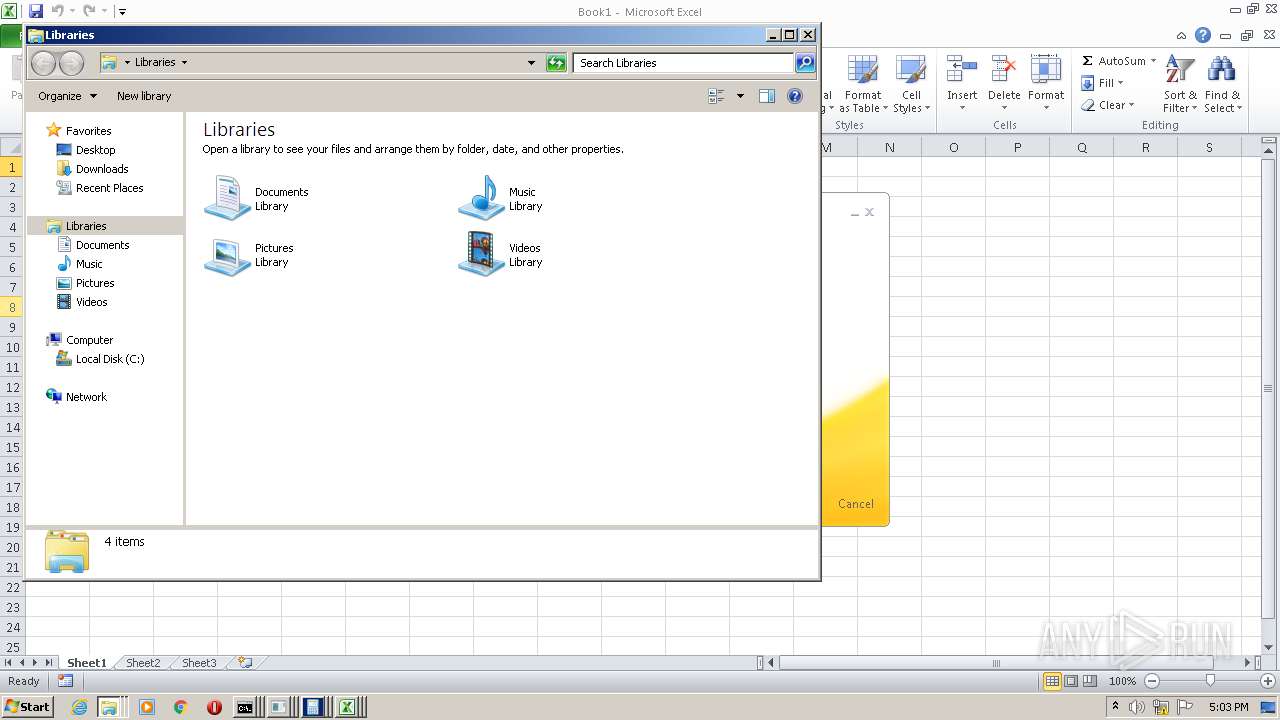Image resolution: width=1280 pixels, height=720 pixels.
Task: Go back in Libraries explorer window
Action: pyautogui.click(x=43, y=63)
